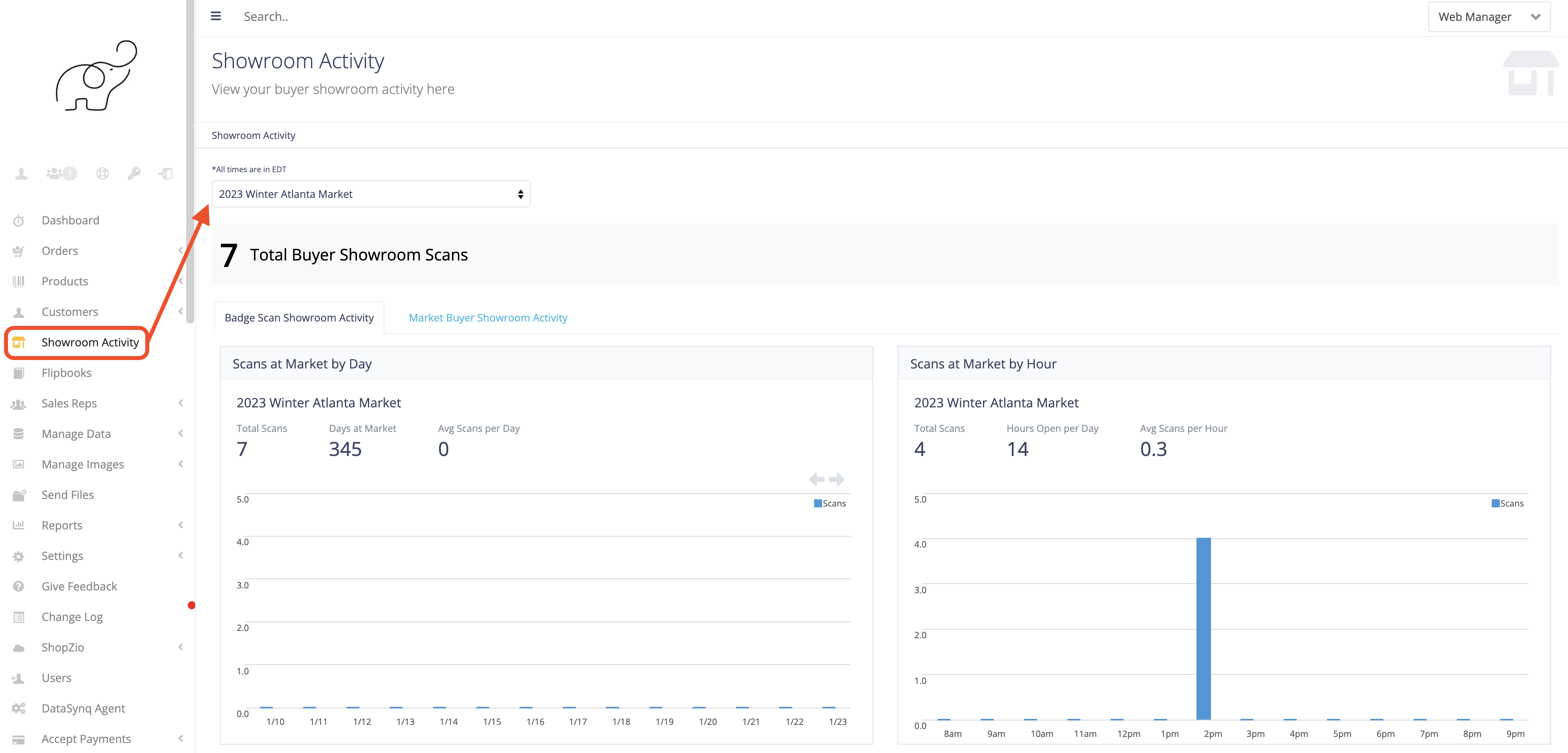Image resolution: width=1568 pixels, height=753 pixels.
Task: Click the Send Files folder icon
Action: 19,495
